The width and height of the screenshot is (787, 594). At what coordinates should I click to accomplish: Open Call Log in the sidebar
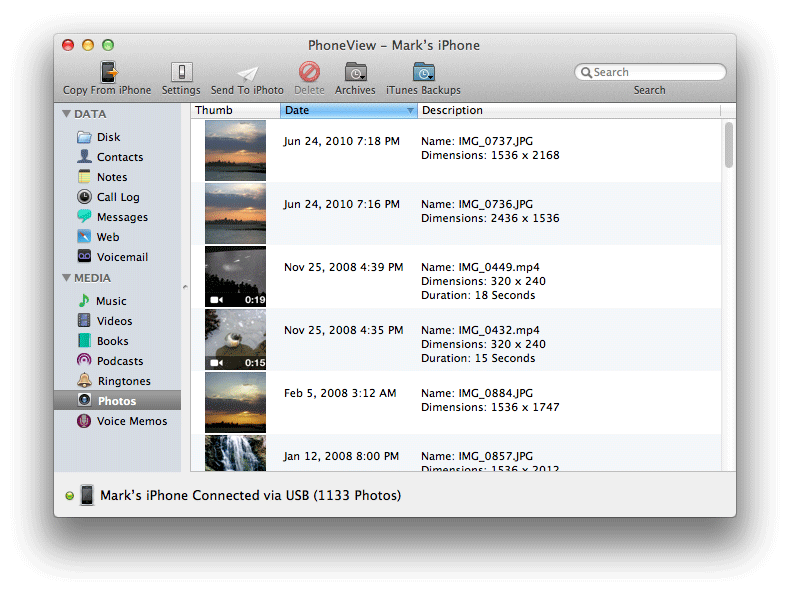pos(117,197)
